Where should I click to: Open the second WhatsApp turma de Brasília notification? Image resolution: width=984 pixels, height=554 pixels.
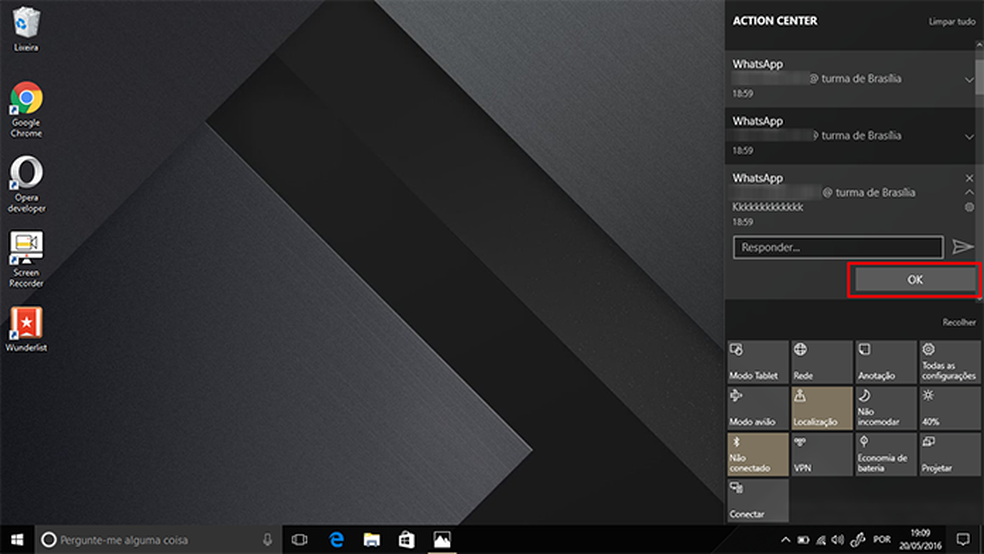pos(850,136)
